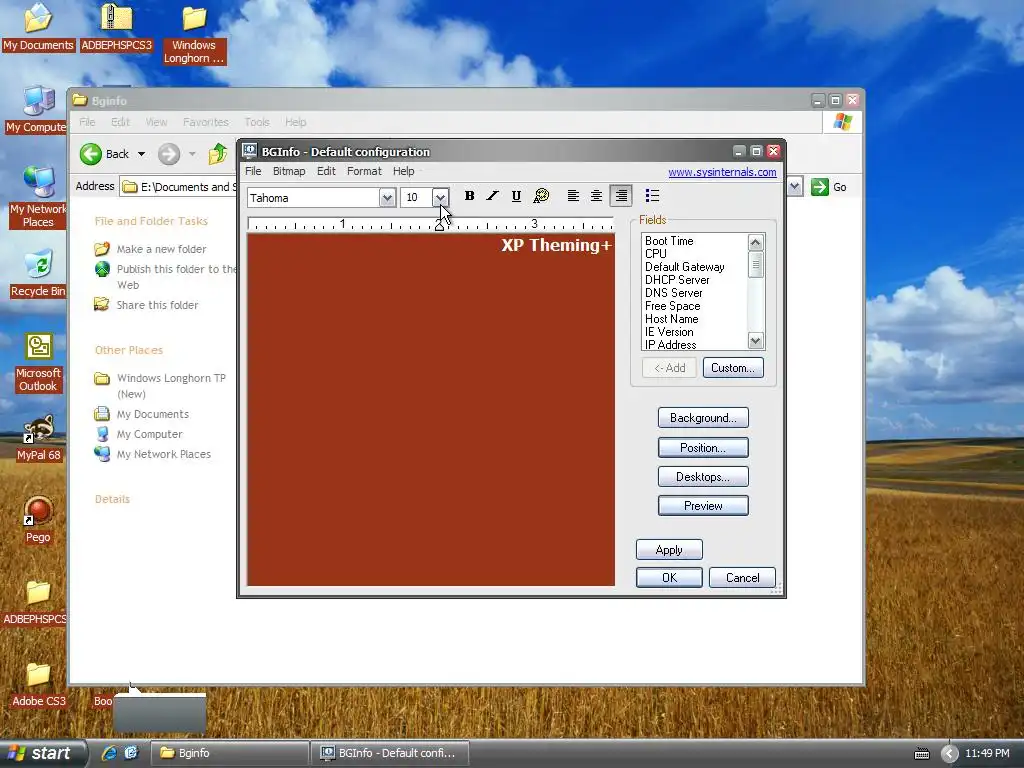This screenshot has width=1024, height=768.
Task: Click Fields list scroll up arrow
Action: 756,242
